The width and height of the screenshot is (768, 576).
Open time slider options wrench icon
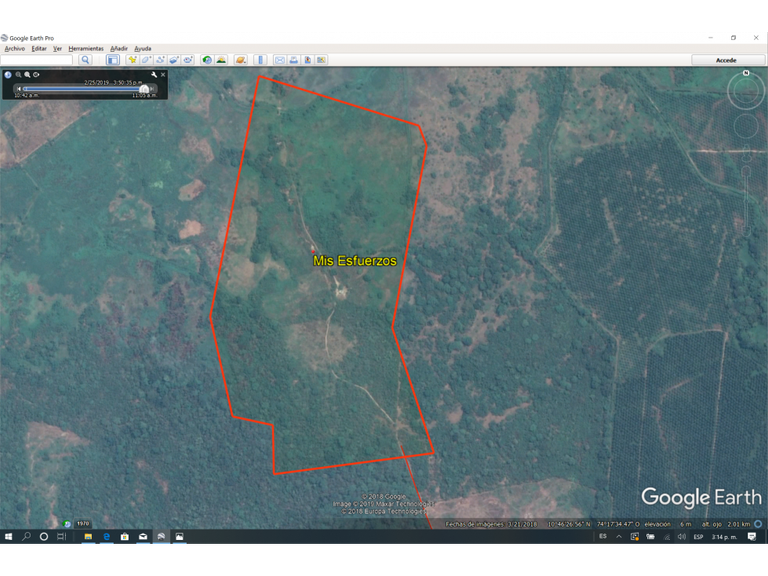tap(154, 74)
